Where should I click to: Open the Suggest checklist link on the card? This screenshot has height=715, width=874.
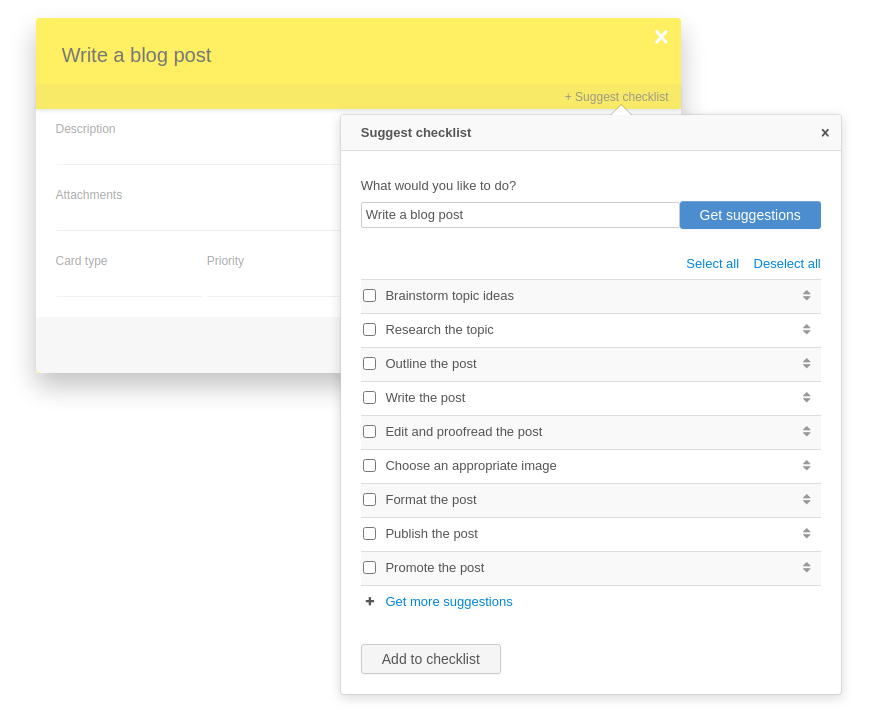click(x=616, y=97)
